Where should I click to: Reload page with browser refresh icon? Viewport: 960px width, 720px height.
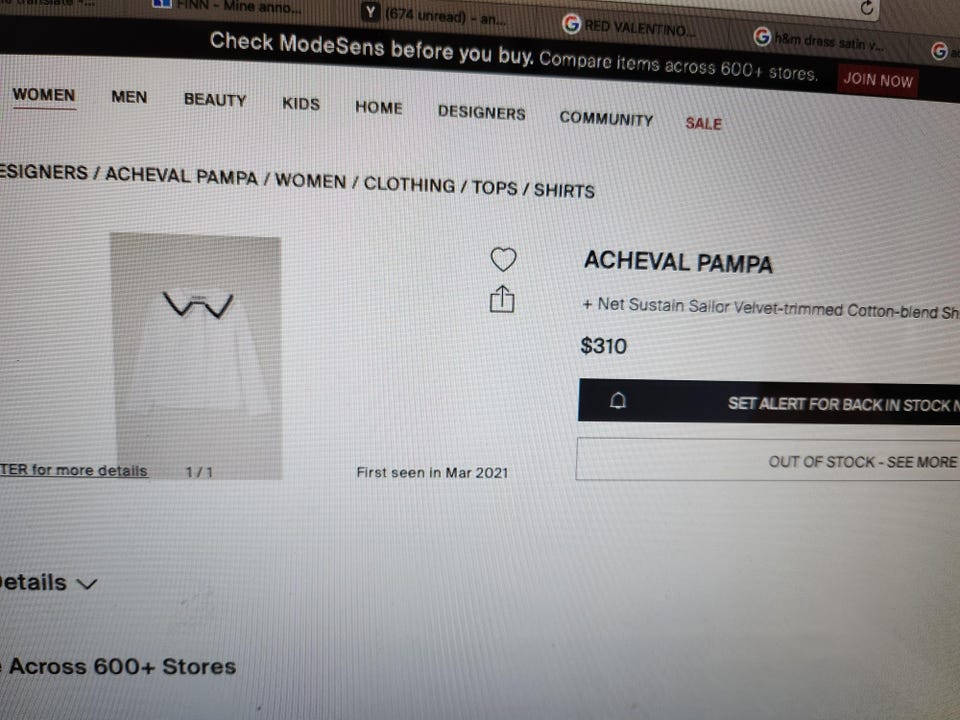tap(866, 7)
